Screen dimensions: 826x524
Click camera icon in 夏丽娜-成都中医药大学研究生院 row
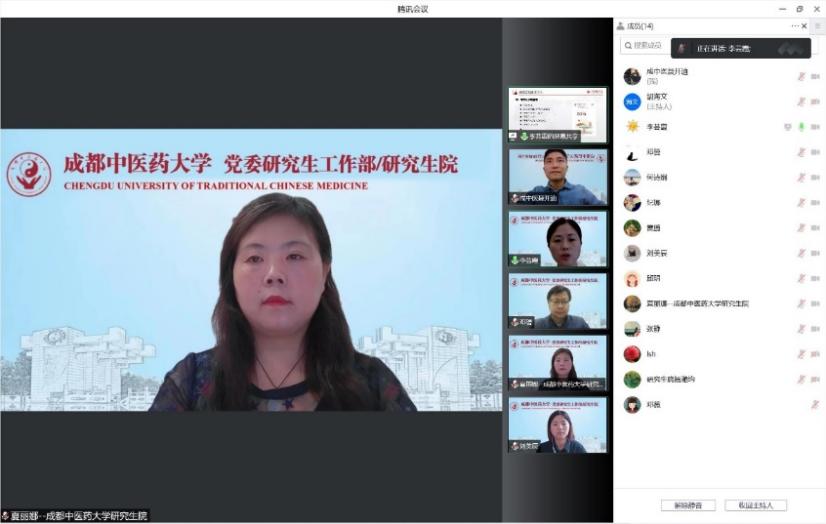[815, 304]
